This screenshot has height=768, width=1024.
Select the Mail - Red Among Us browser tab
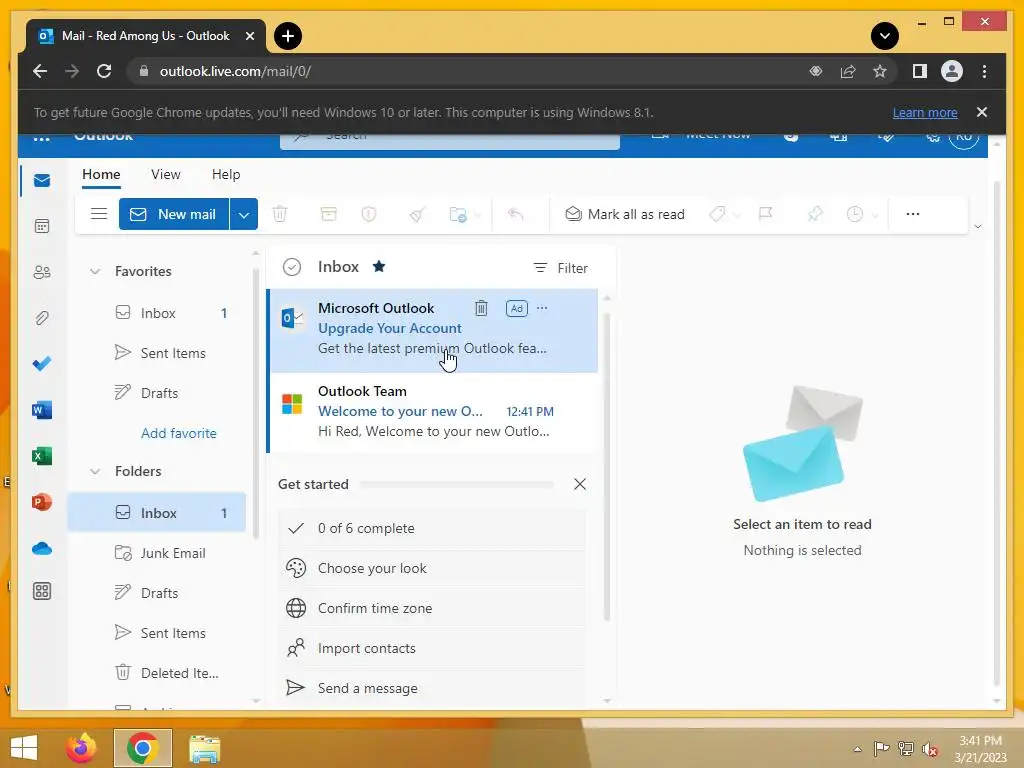[145, 36]
